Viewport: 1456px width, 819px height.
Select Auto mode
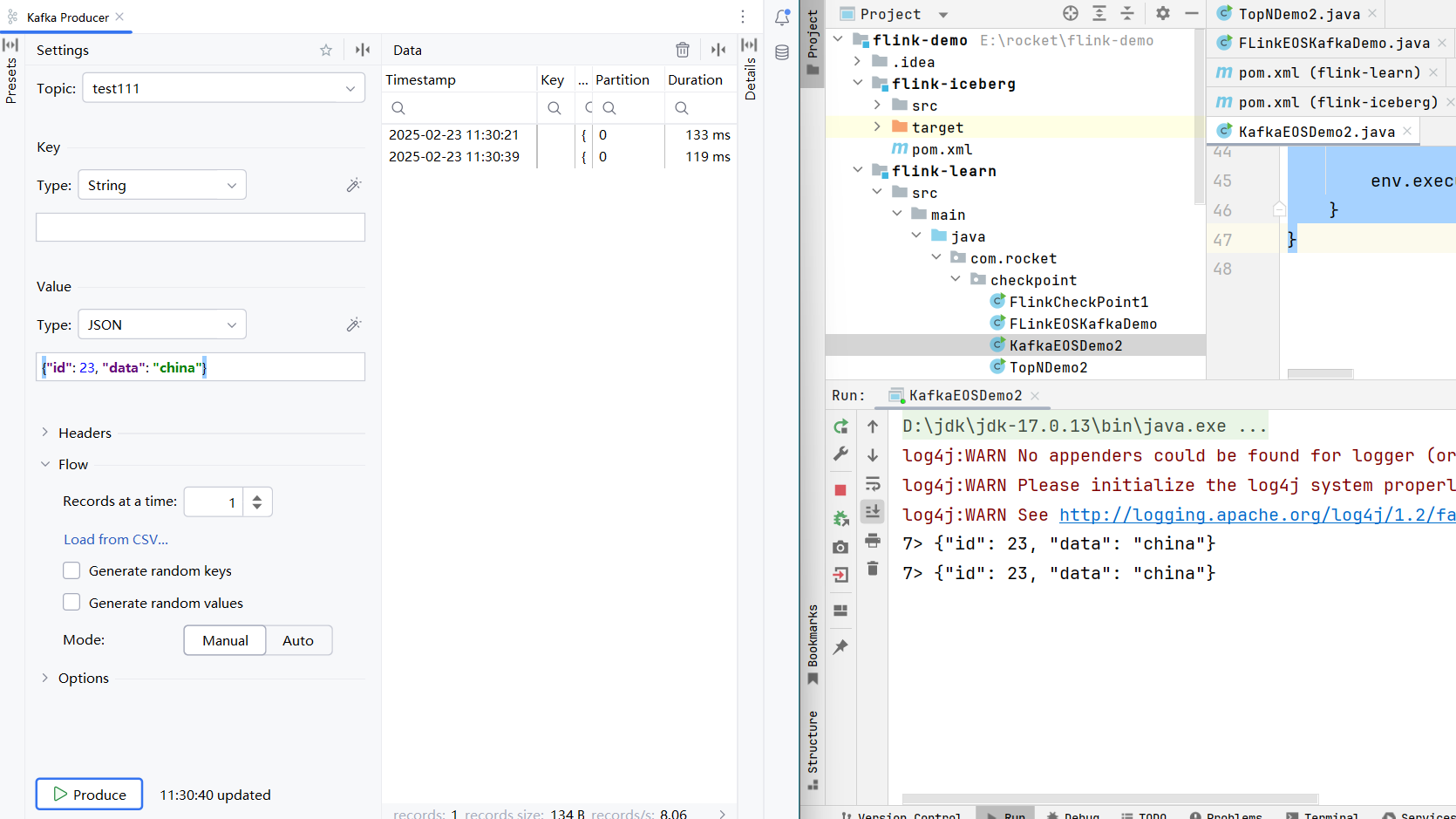coord(298,640)
